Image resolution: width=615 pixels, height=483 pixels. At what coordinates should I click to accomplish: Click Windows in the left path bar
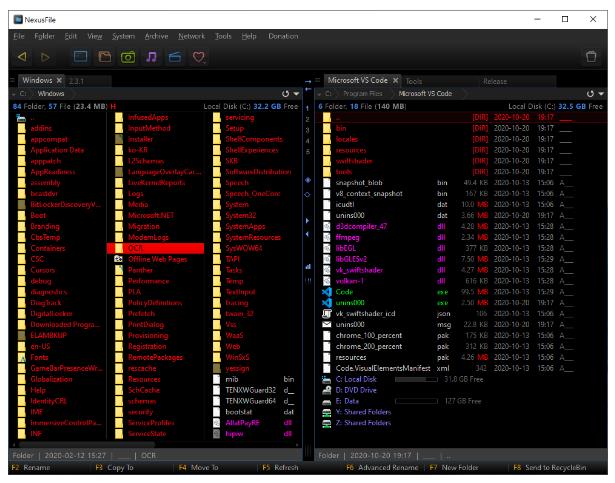point(51,94)
